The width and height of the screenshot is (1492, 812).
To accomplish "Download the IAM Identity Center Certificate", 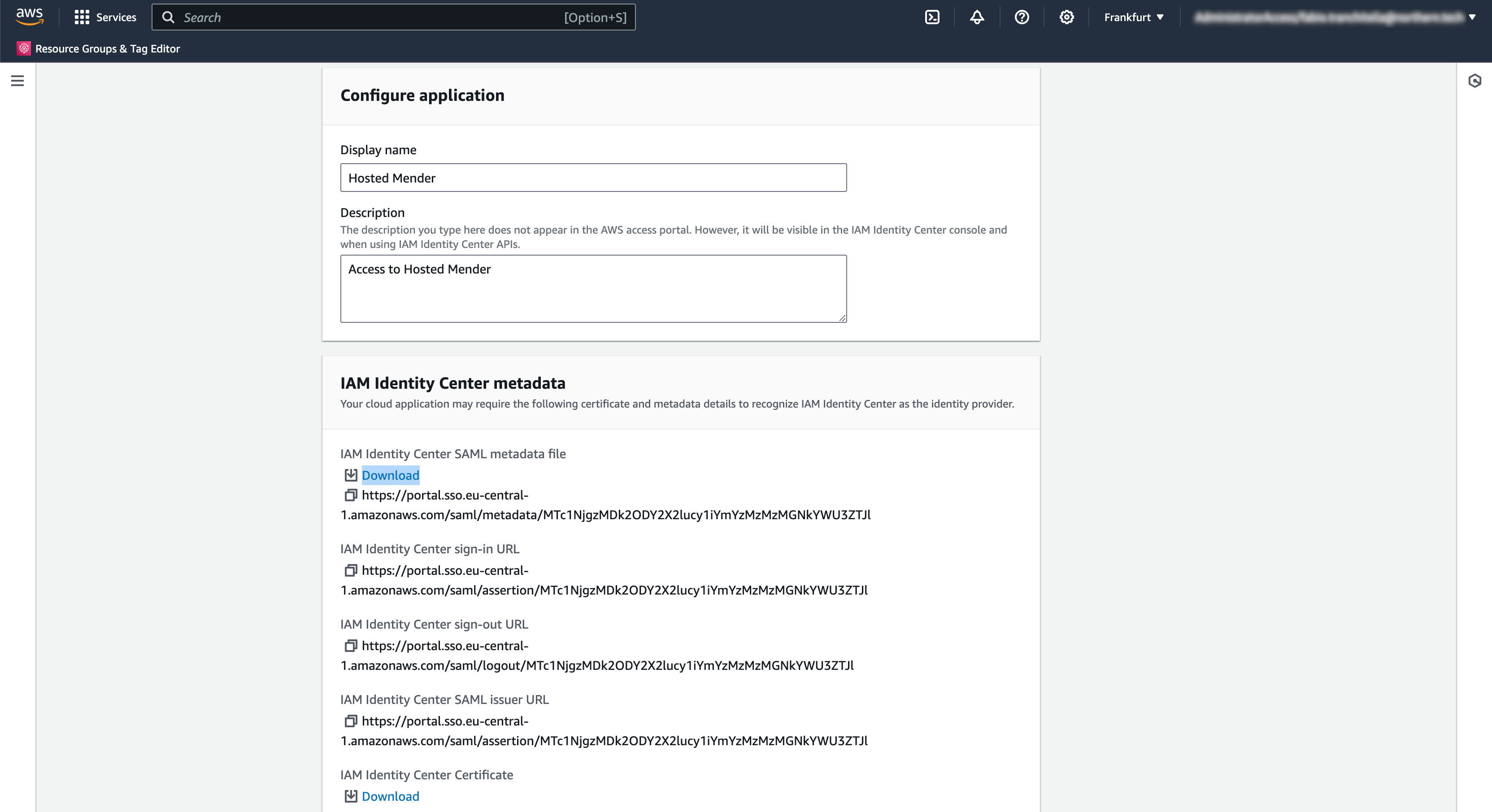I will pos(390,796).
